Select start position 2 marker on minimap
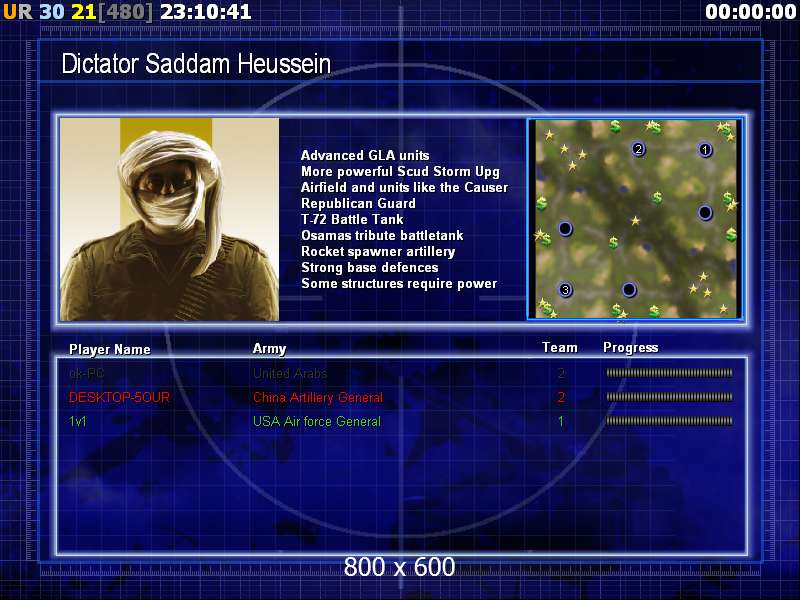The image size is (800, 600). pos(638,149)
